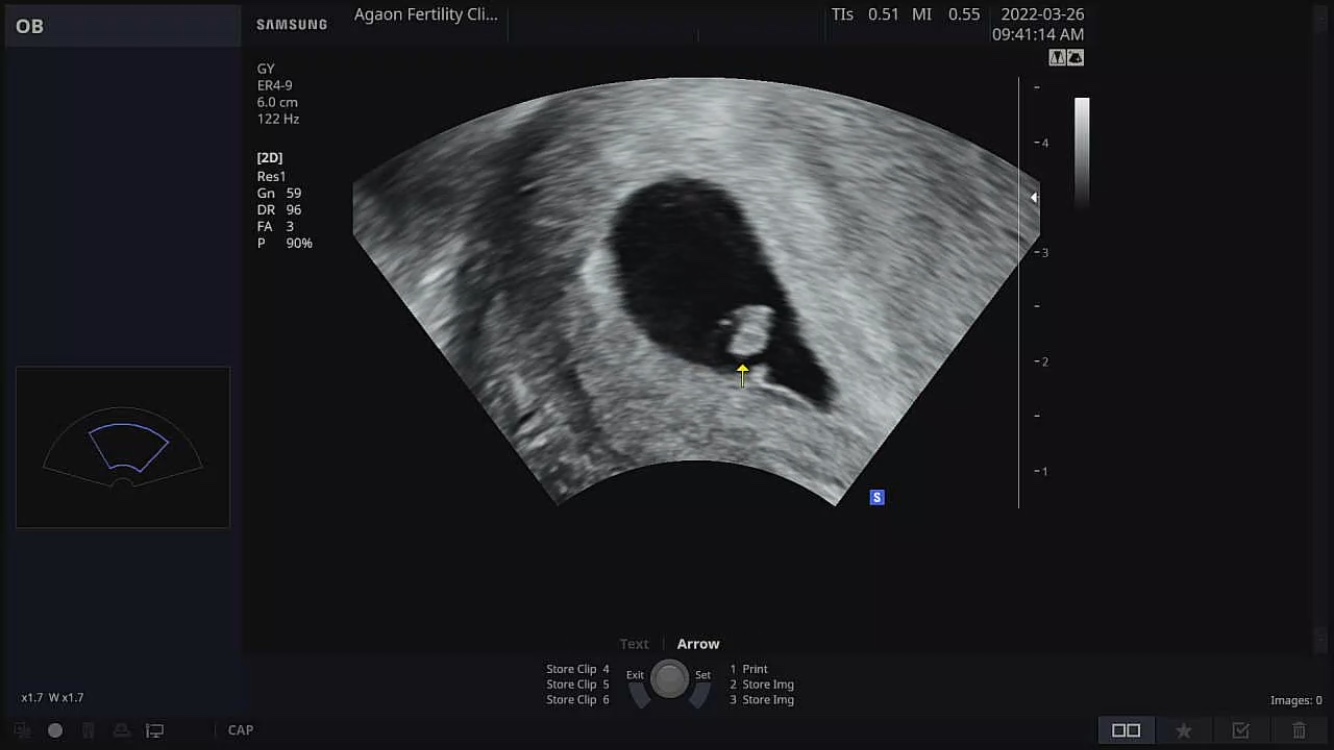Click the [2D] mode label

(x=270, y=158)
